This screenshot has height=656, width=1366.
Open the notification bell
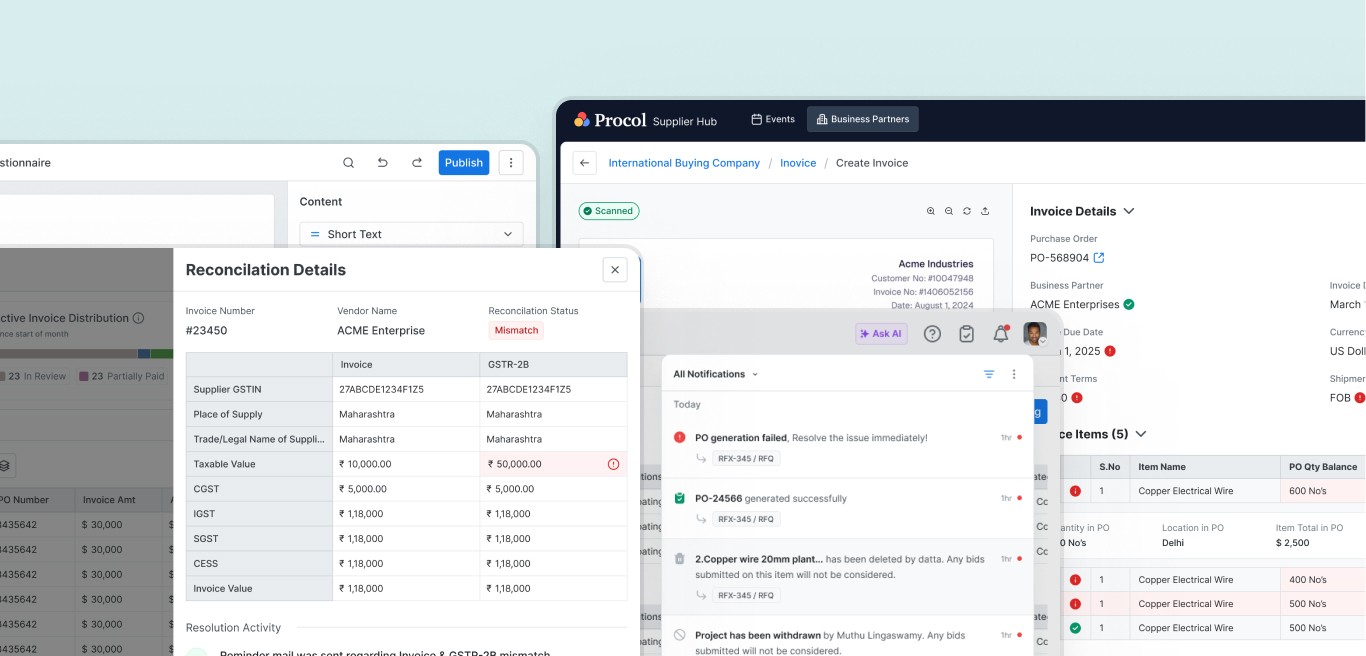click(x=1000, y=334)
